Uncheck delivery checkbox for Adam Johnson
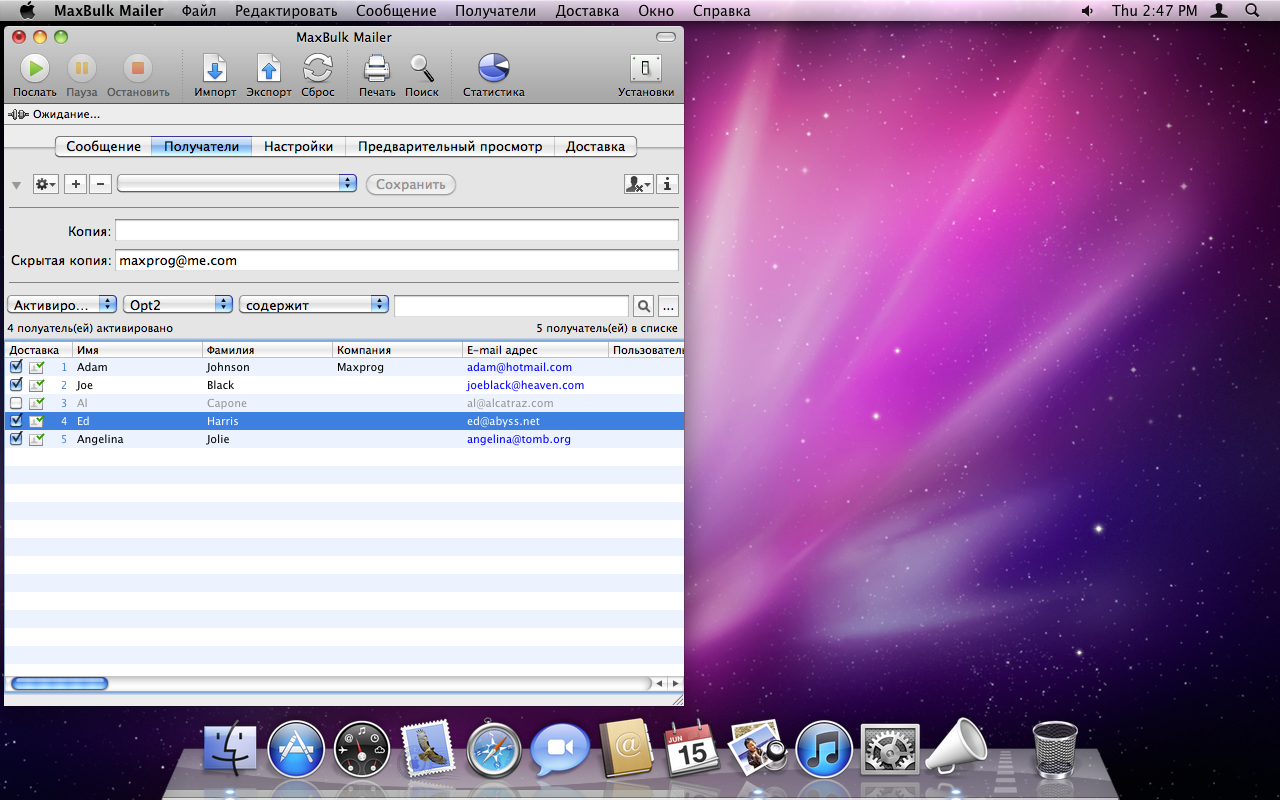The width and height of the screenshot is (1280, 800). (16, 367)
